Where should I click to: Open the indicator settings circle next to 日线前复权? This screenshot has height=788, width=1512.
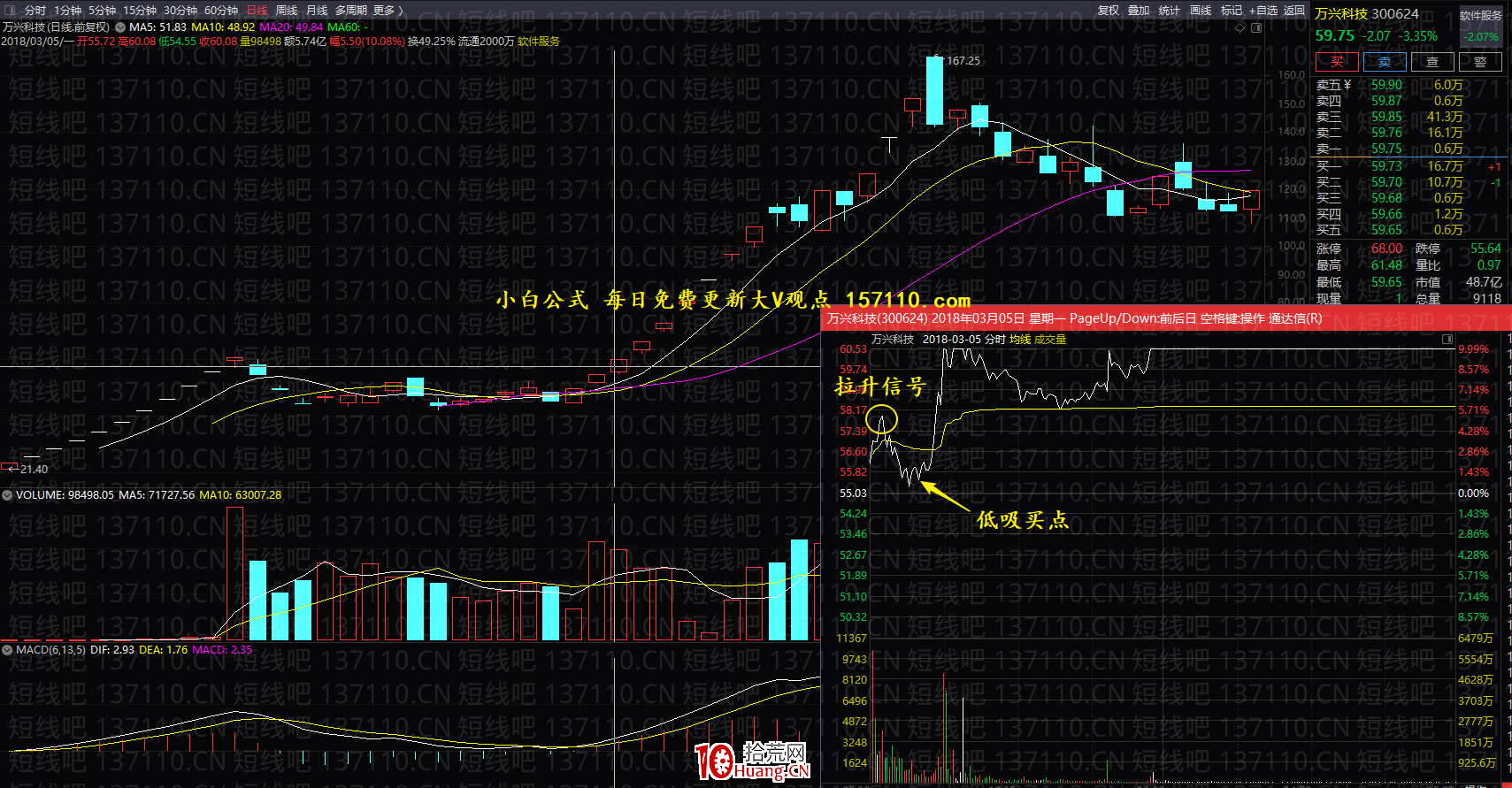120,27
